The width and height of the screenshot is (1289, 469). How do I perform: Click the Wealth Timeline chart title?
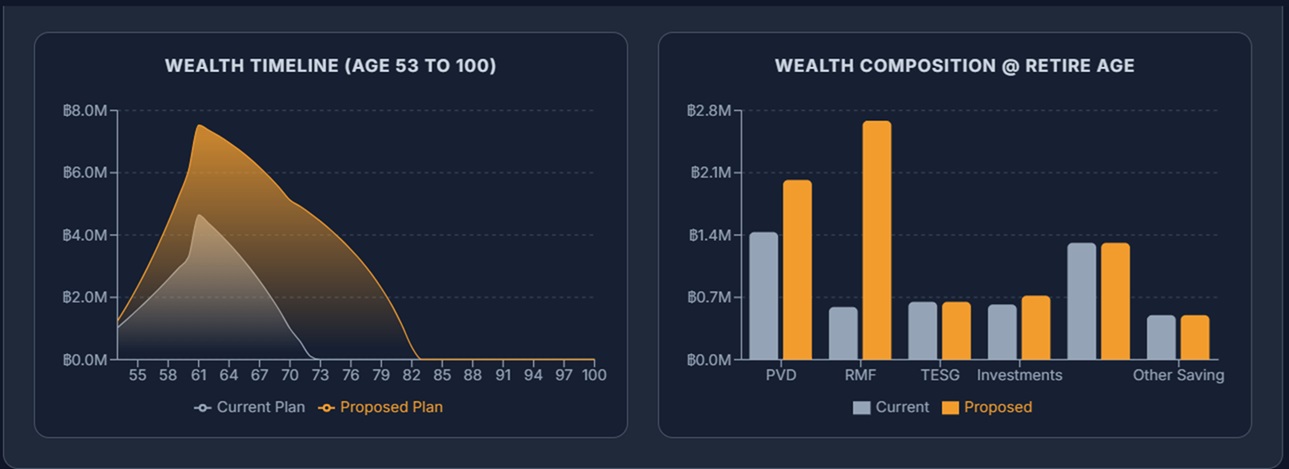tap(330, 66)
